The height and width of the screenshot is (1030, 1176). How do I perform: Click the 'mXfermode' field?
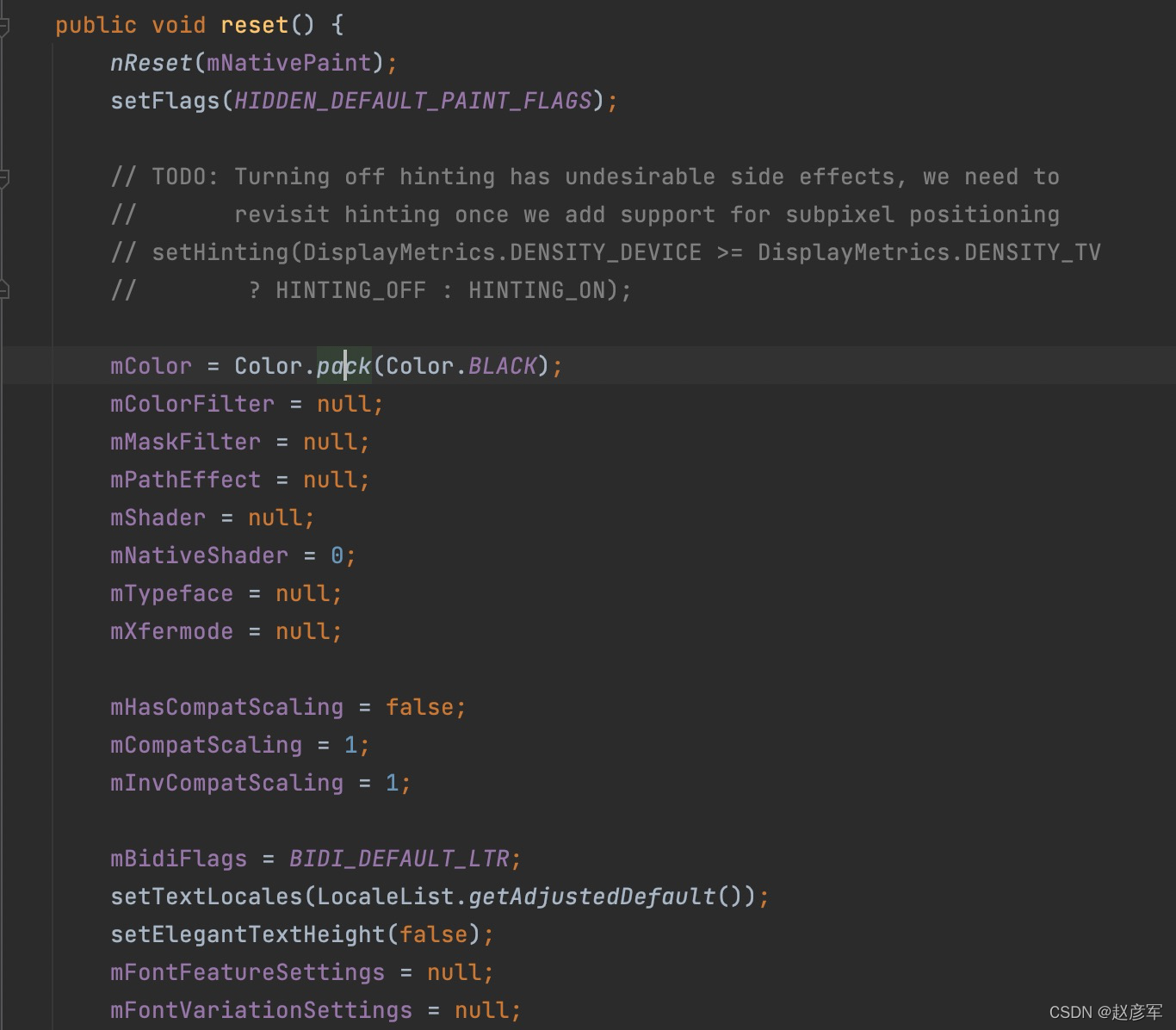[171, 631]
